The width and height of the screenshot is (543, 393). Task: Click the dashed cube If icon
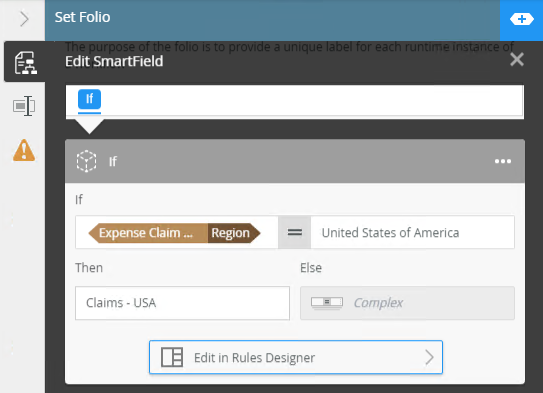point(86,161)
